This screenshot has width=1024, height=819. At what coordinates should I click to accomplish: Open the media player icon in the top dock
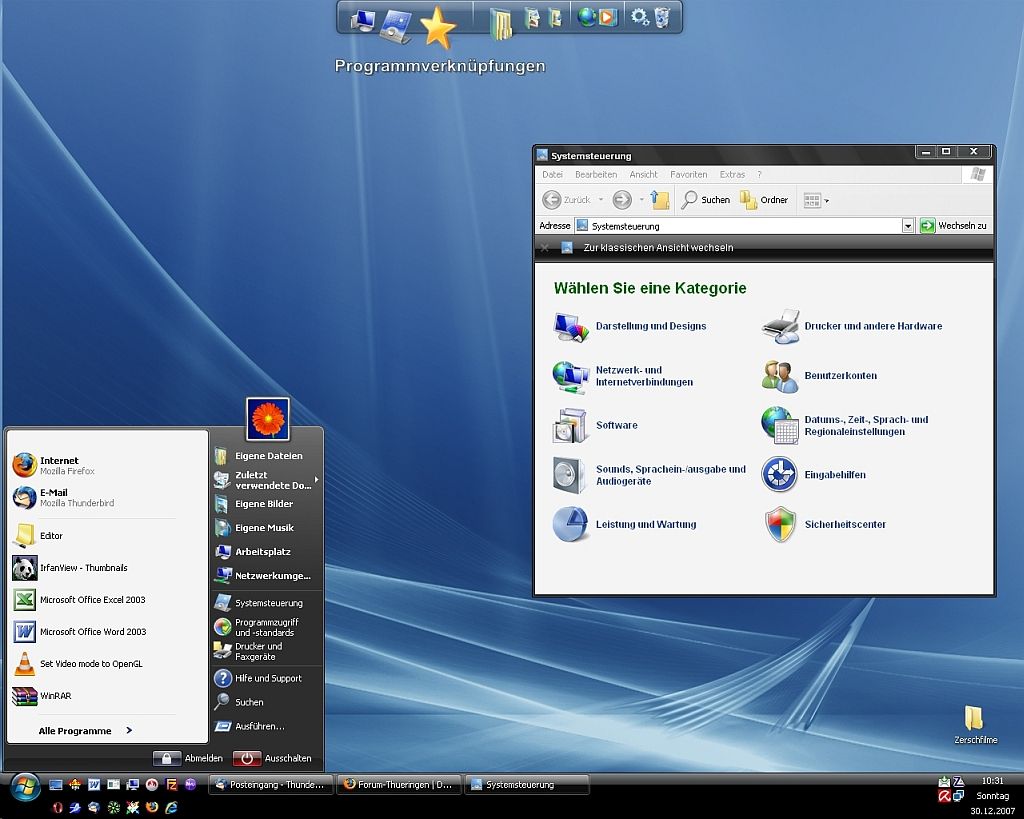607,18
